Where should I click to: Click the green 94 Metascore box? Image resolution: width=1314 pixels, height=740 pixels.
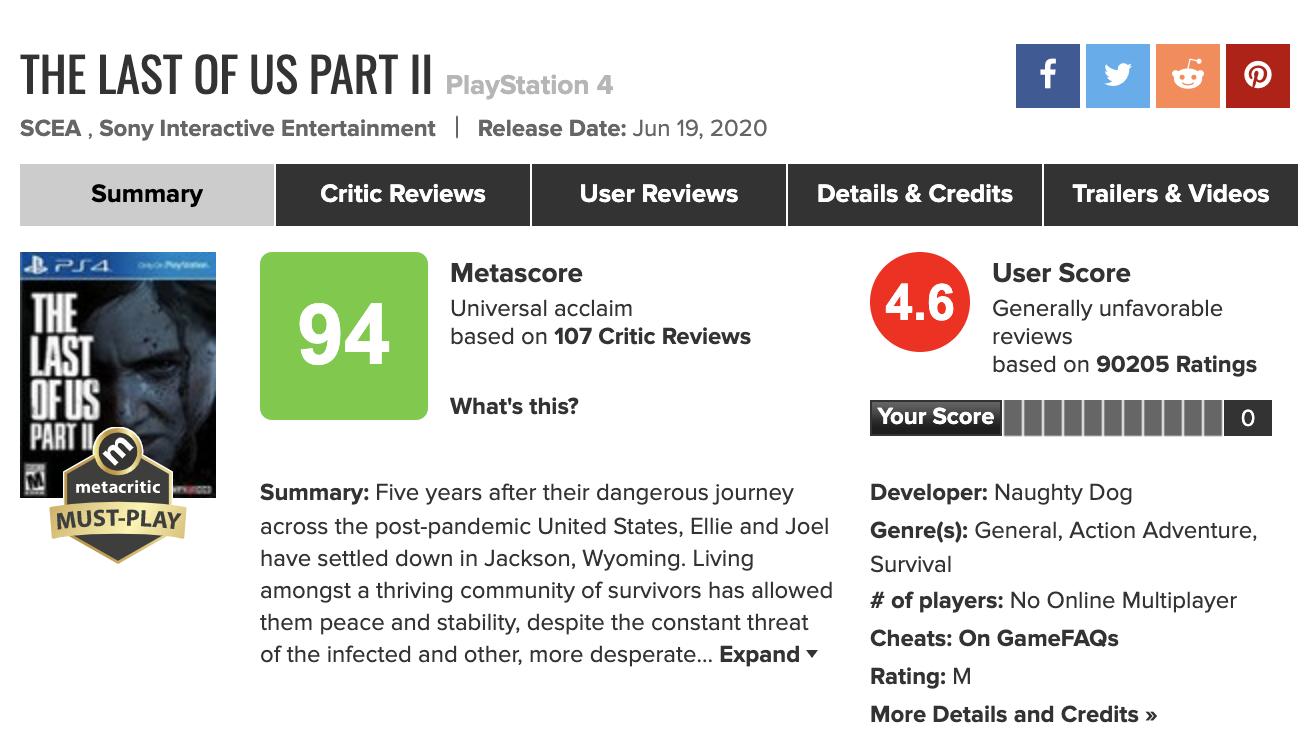(343, 336)
